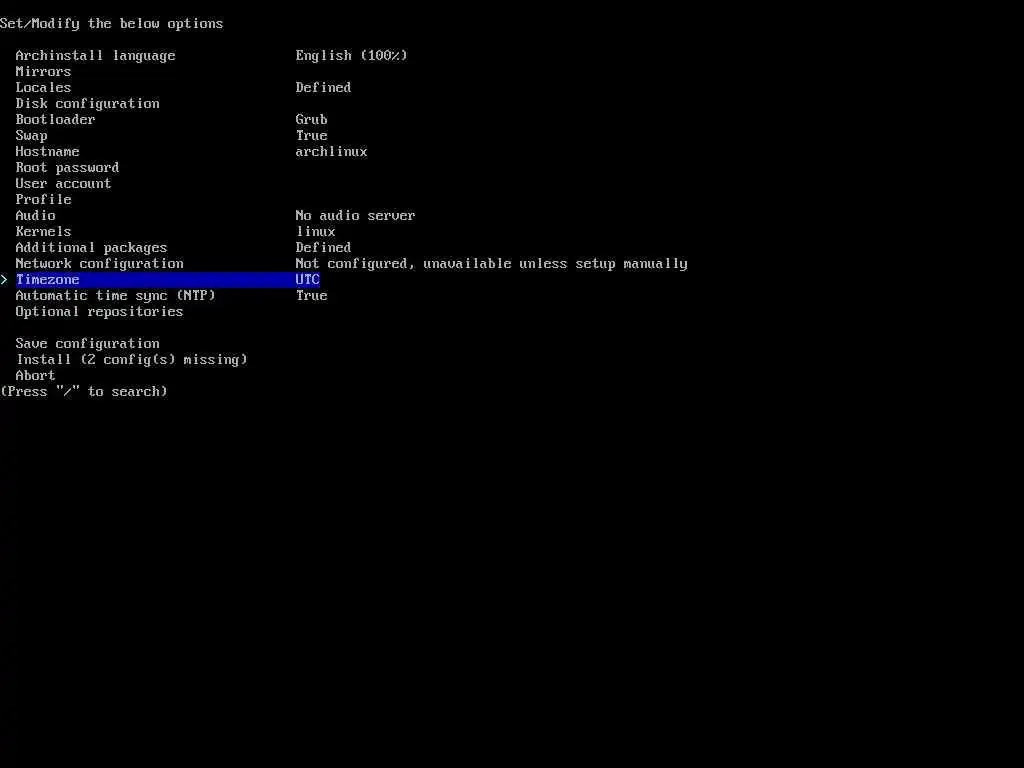Image resolution: width=1024 pixels, height=768 pixels.
Task: Select Automatic time sync (NTP) entry
Action: tap(116, 296)
